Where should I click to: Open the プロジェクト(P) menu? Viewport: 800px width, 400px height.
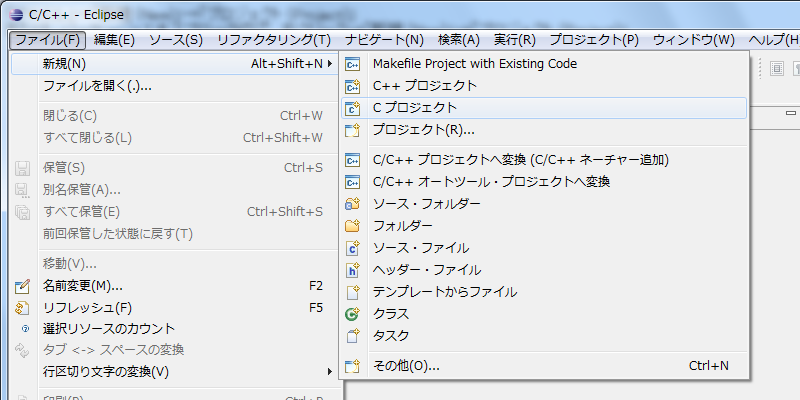[x=594, y=40]
